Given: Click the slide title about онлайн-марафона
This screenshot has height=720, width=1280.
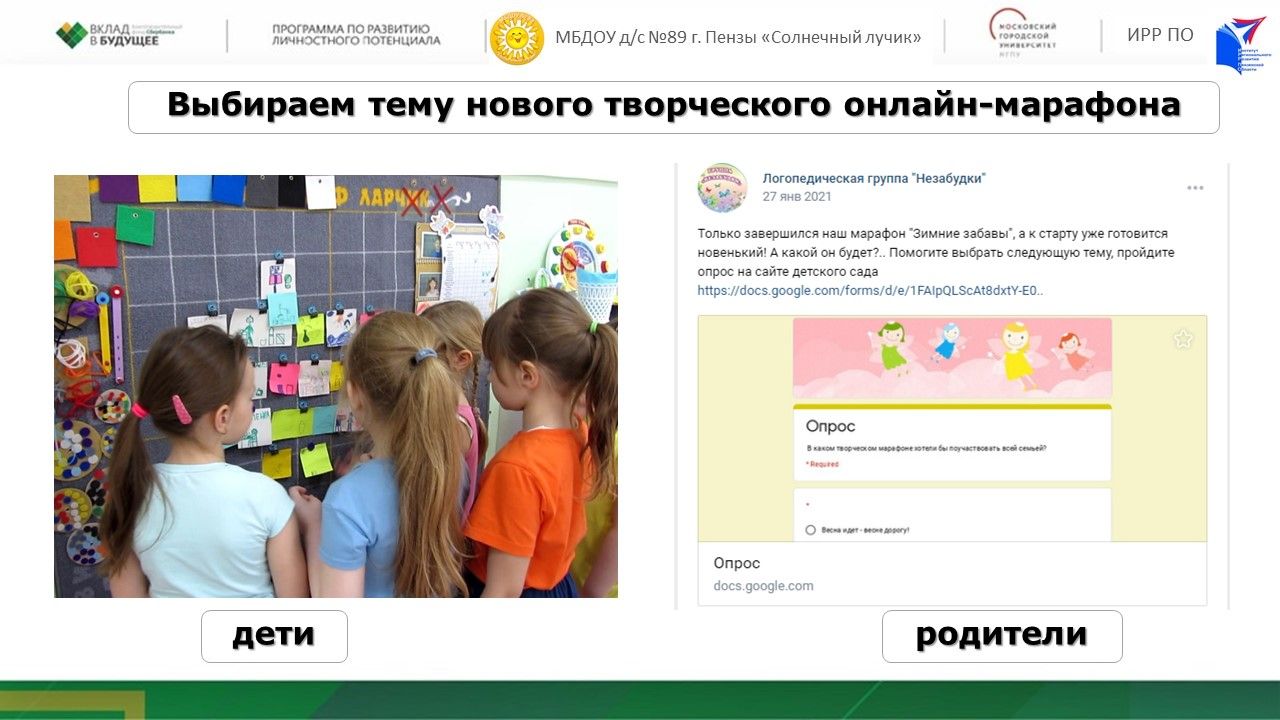Looking at the screenshot, I should [673, 106].
